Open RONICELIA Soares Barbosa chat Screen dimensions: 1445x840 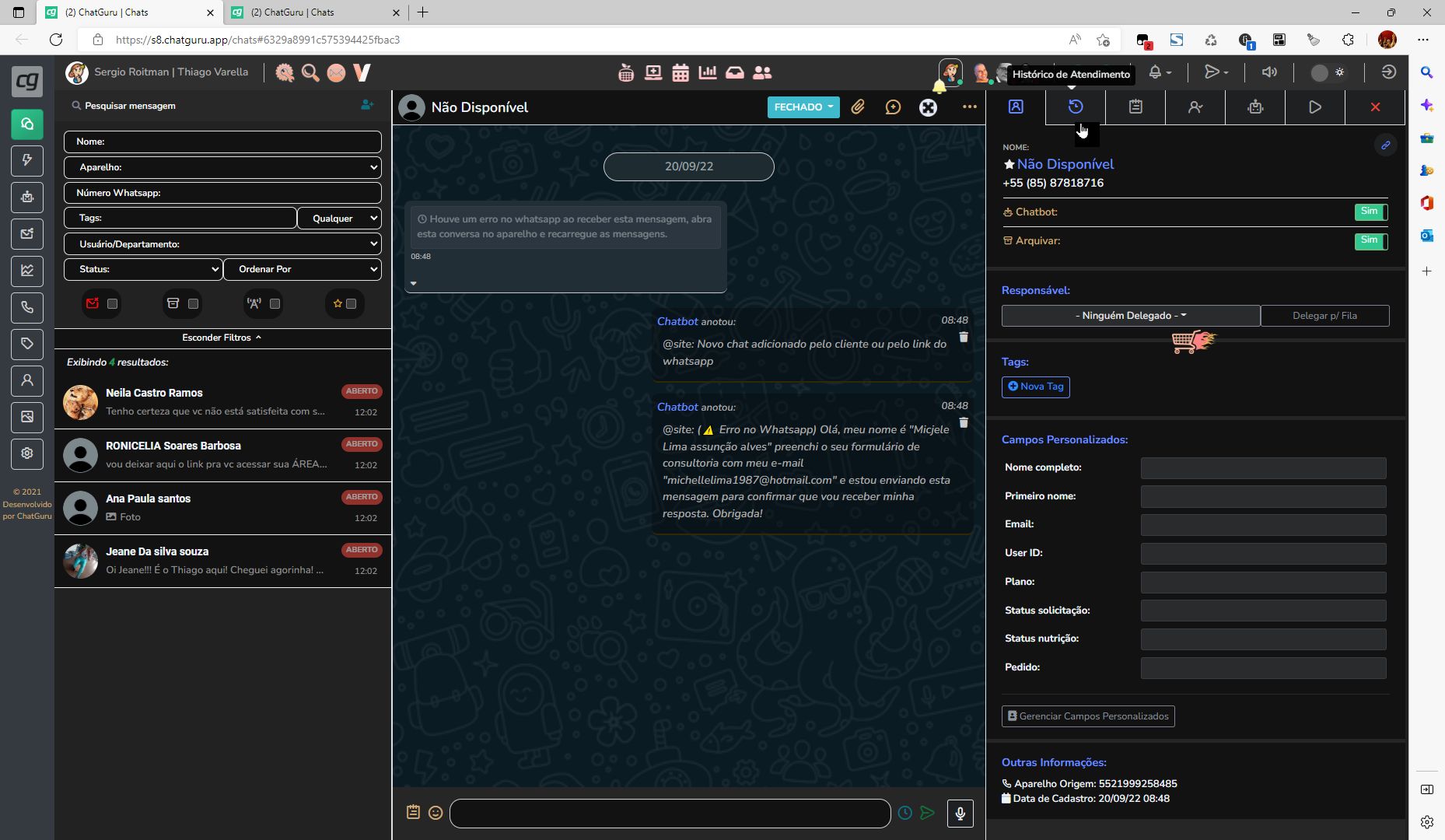(222, 455)
